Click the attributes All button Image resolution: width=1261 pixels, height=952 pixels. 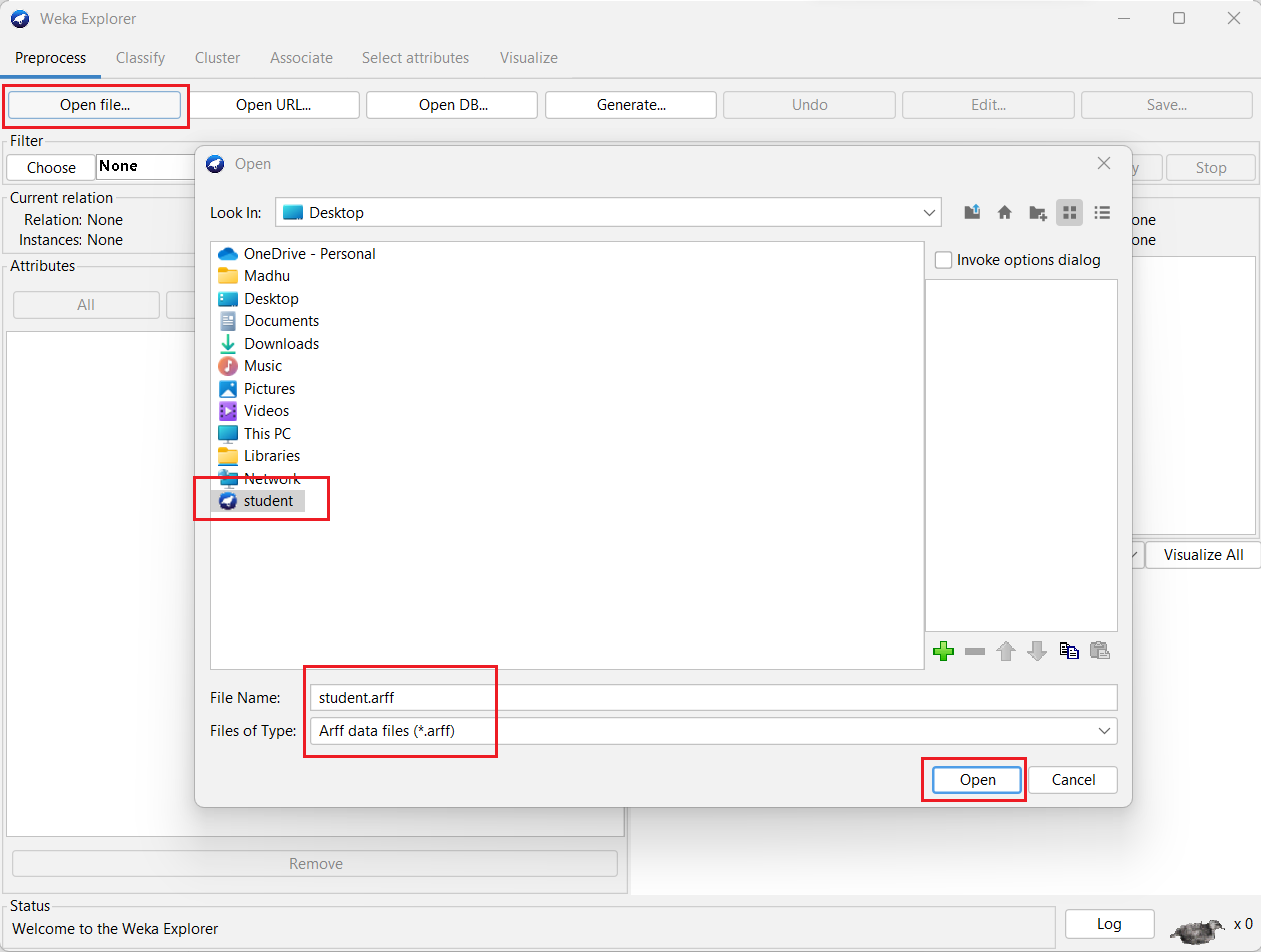point(86,305)
